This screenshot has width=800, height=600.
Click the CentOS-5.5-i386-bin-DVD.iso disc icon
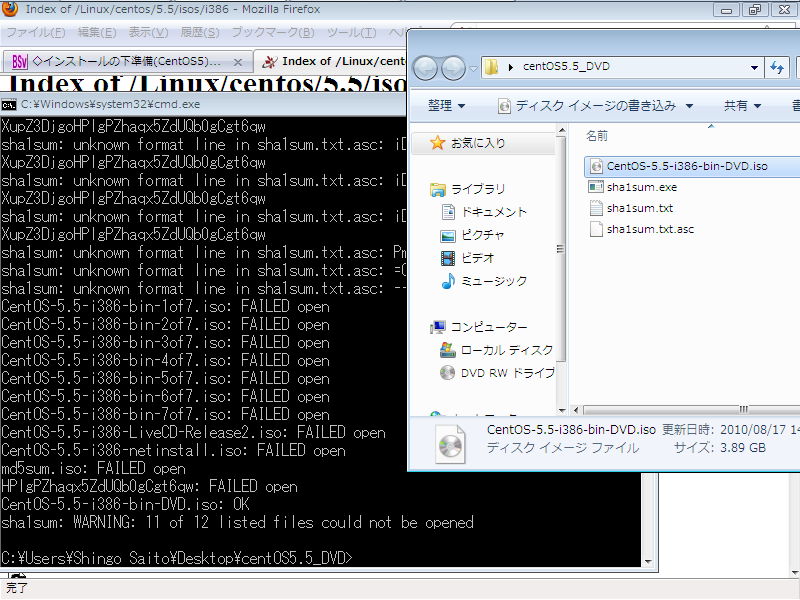click(596, 166)
